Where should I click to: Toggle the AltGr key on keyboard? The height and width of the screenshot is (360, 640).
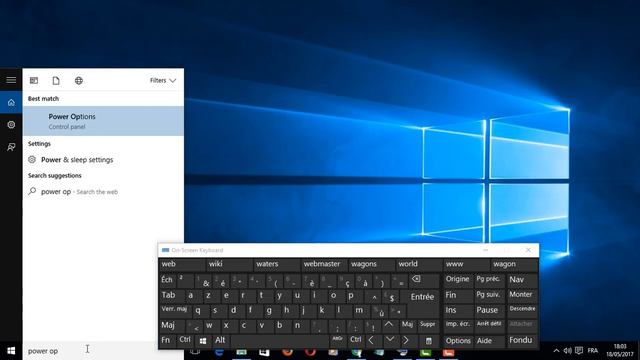pos(337,340)
